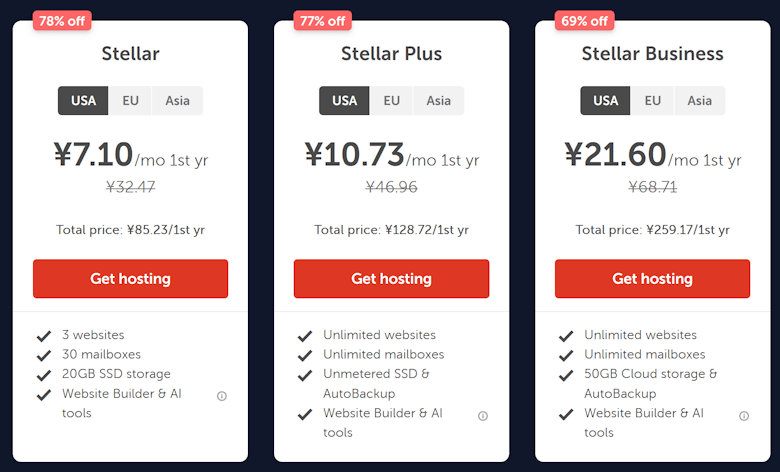Select EU region for Stellar plan

131,101
